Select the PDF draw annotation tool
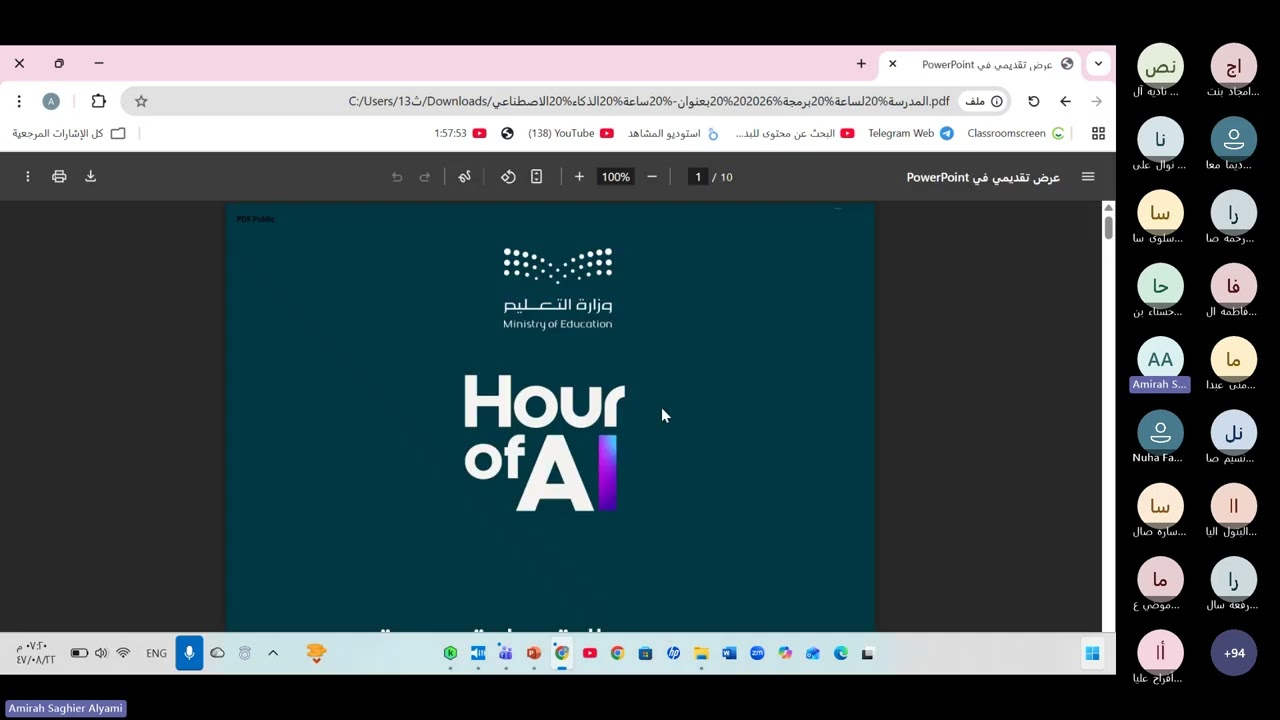 coord(464,177)
